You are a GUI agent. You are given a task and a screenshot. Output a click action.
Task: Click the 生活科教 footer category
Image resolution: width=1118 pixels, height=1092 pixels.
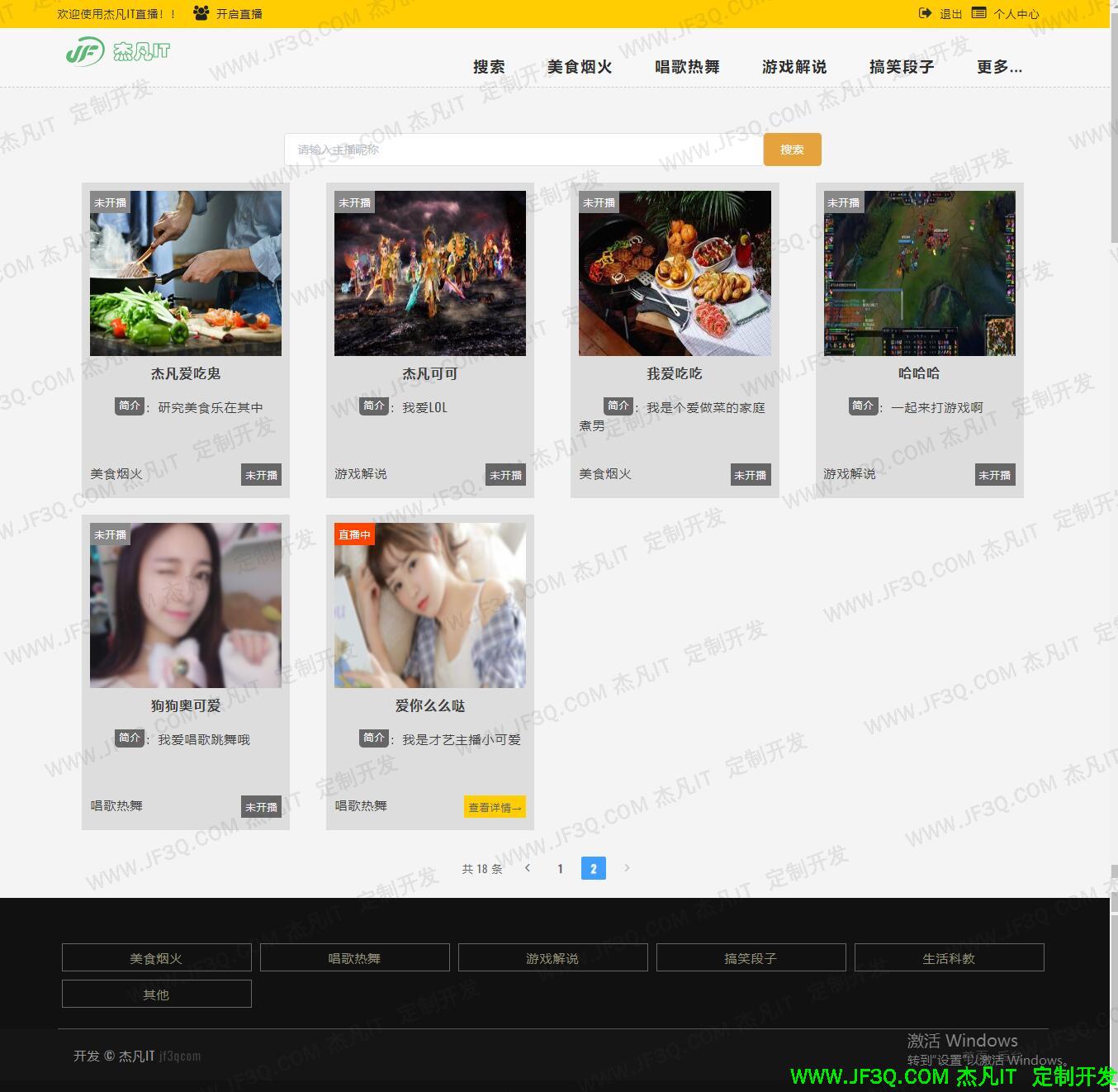pyautogui.click(x=949, y=958)
